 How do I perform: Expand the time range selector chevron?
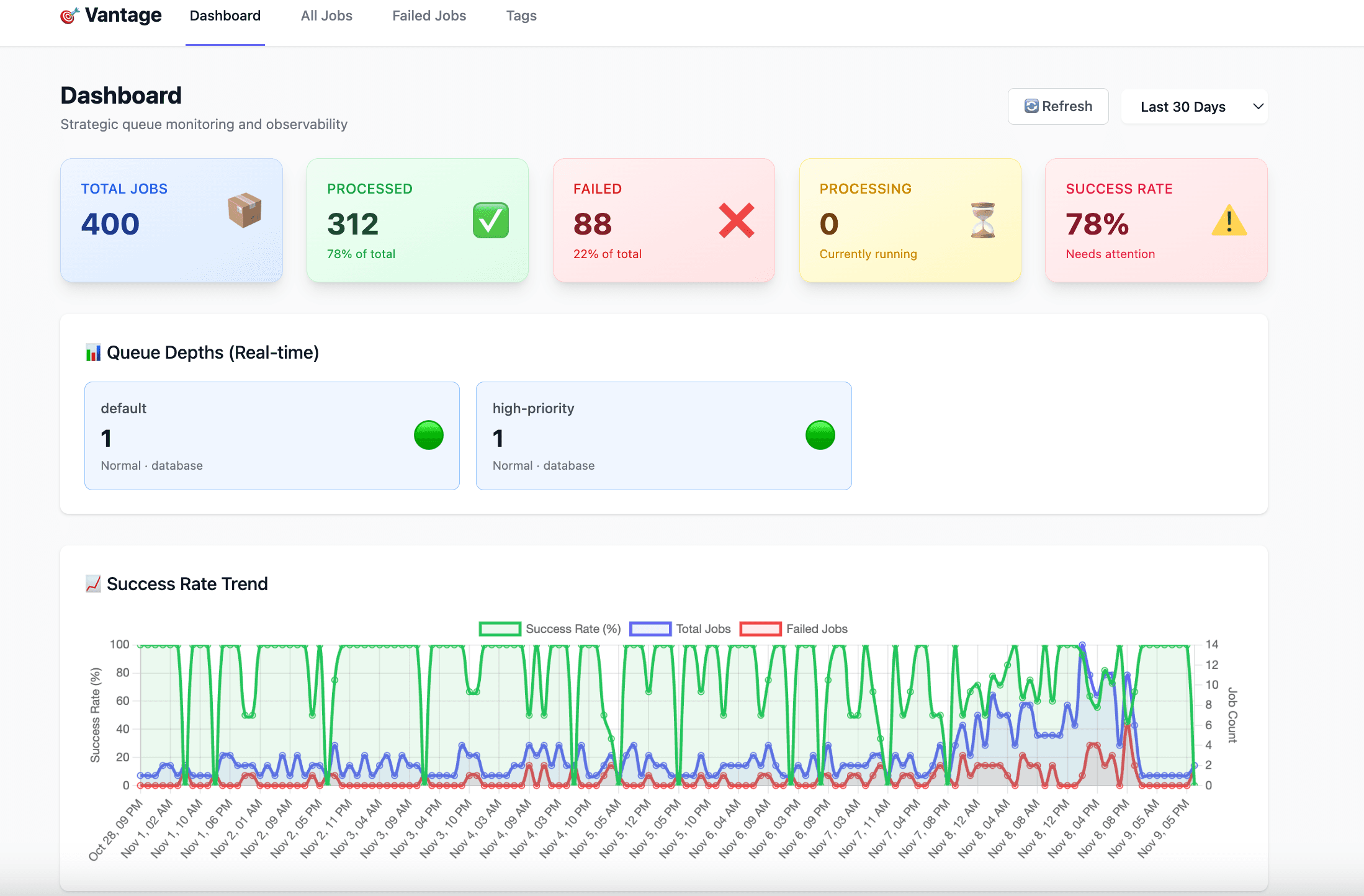pyautogui.click(x=1257, y=106)
